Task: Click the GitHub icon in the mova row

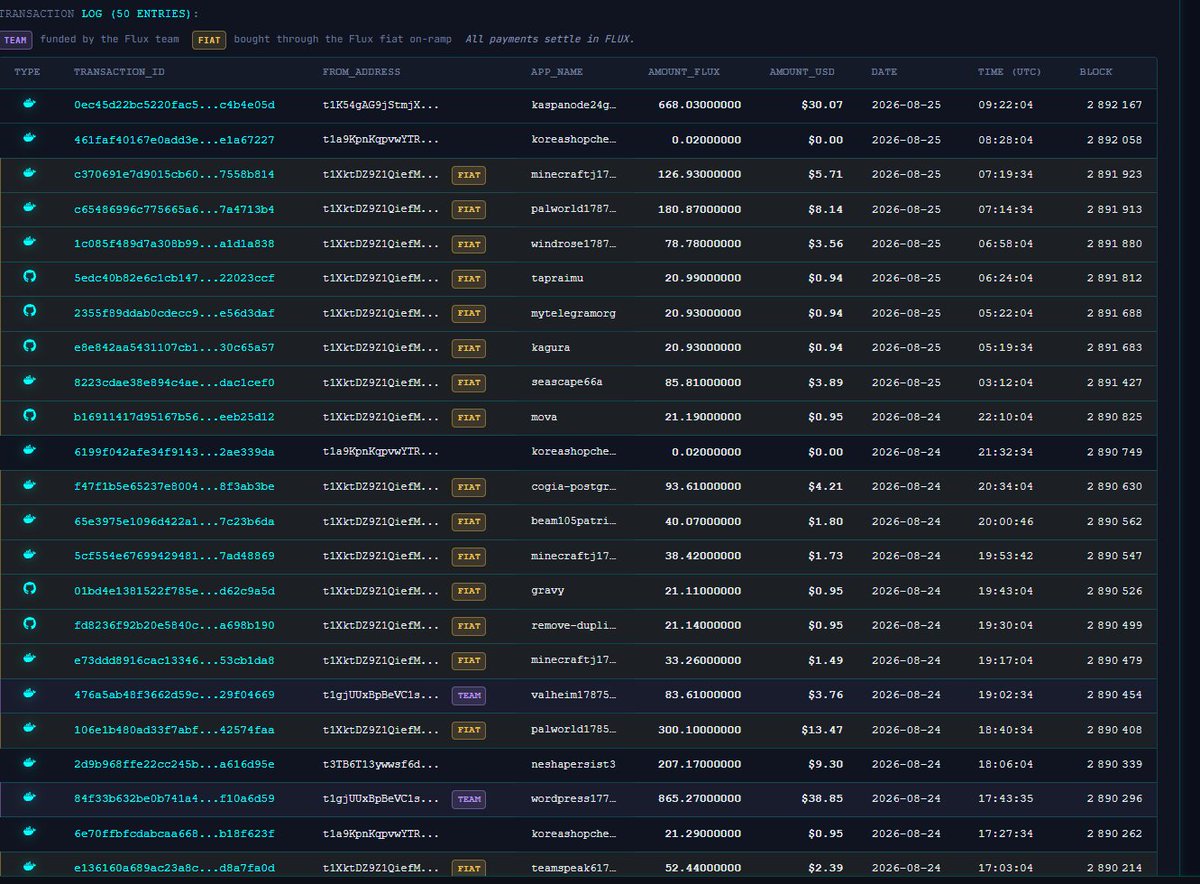Action: click(29, 417)
